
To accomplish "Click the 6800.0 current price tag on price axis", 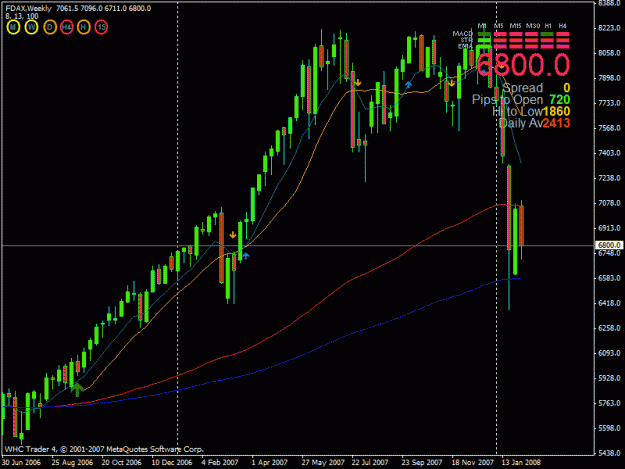I will (609, 245).
